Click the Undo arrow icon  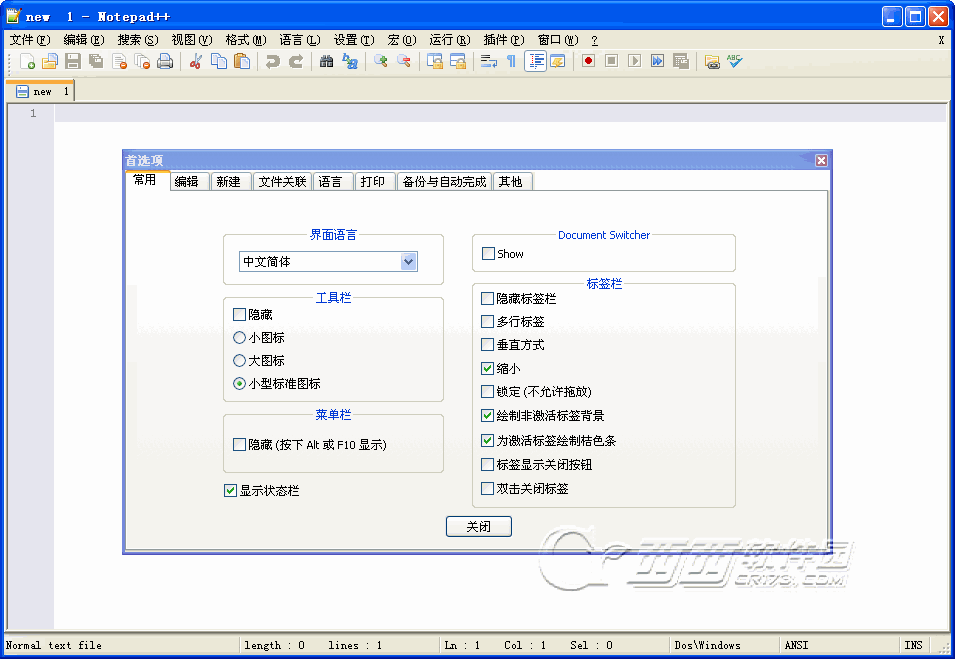(x=272, y=61)
